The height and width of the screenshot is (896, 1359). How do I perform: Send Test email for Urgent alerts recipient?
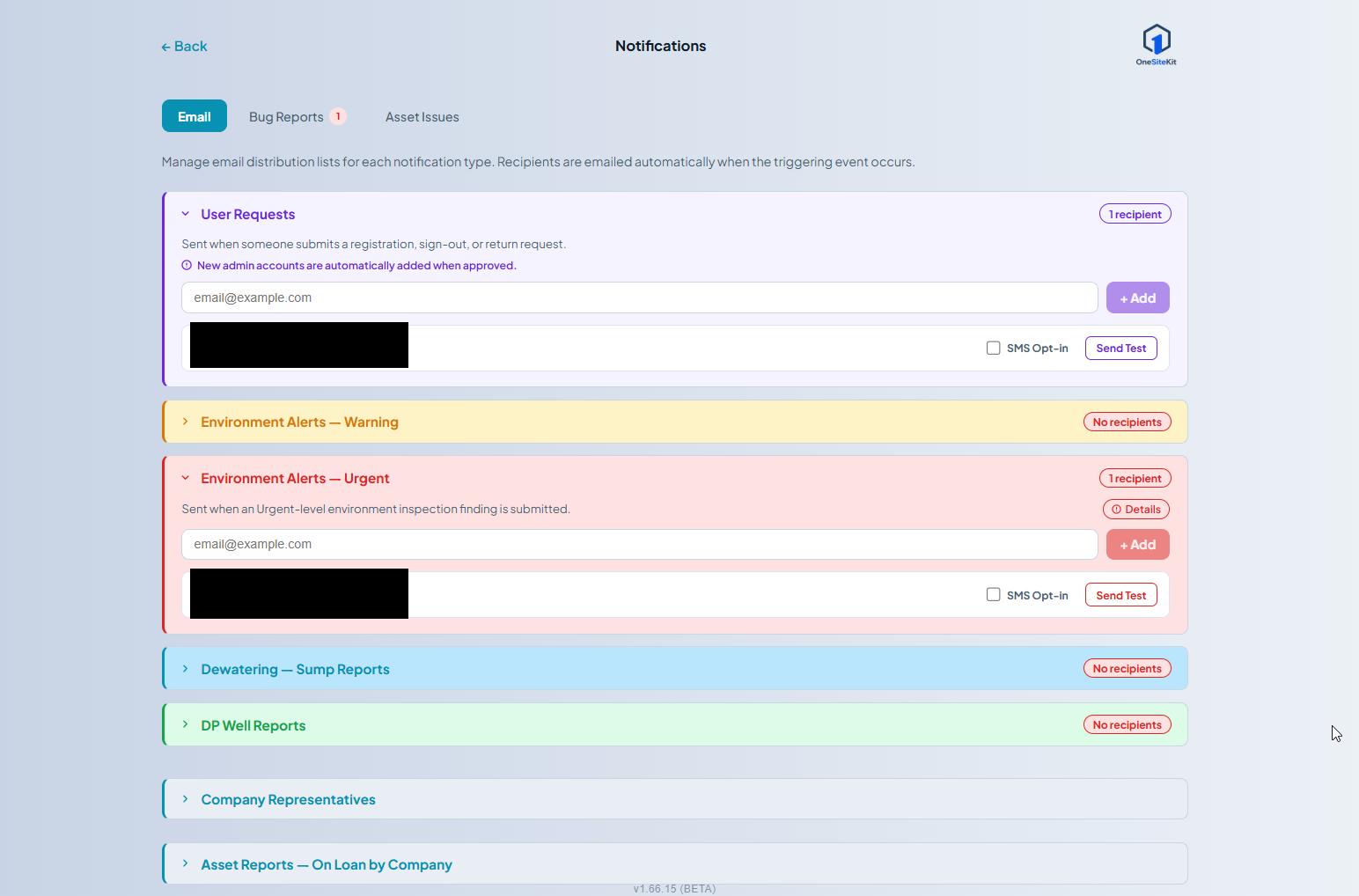point(1121,595)
